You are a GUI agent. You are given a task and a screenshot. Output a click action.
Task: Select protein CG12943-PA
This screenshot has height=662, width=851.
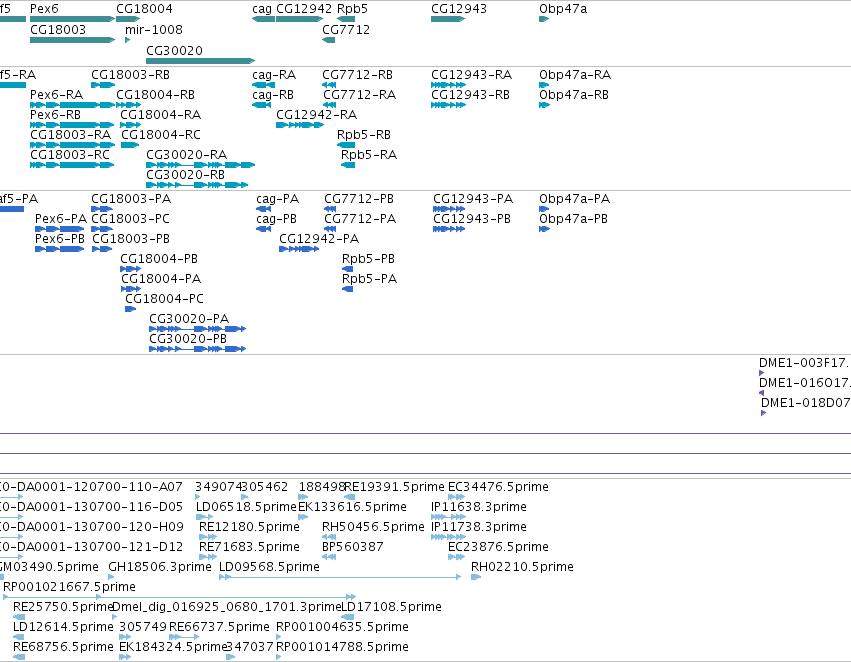tap(473, 199)
